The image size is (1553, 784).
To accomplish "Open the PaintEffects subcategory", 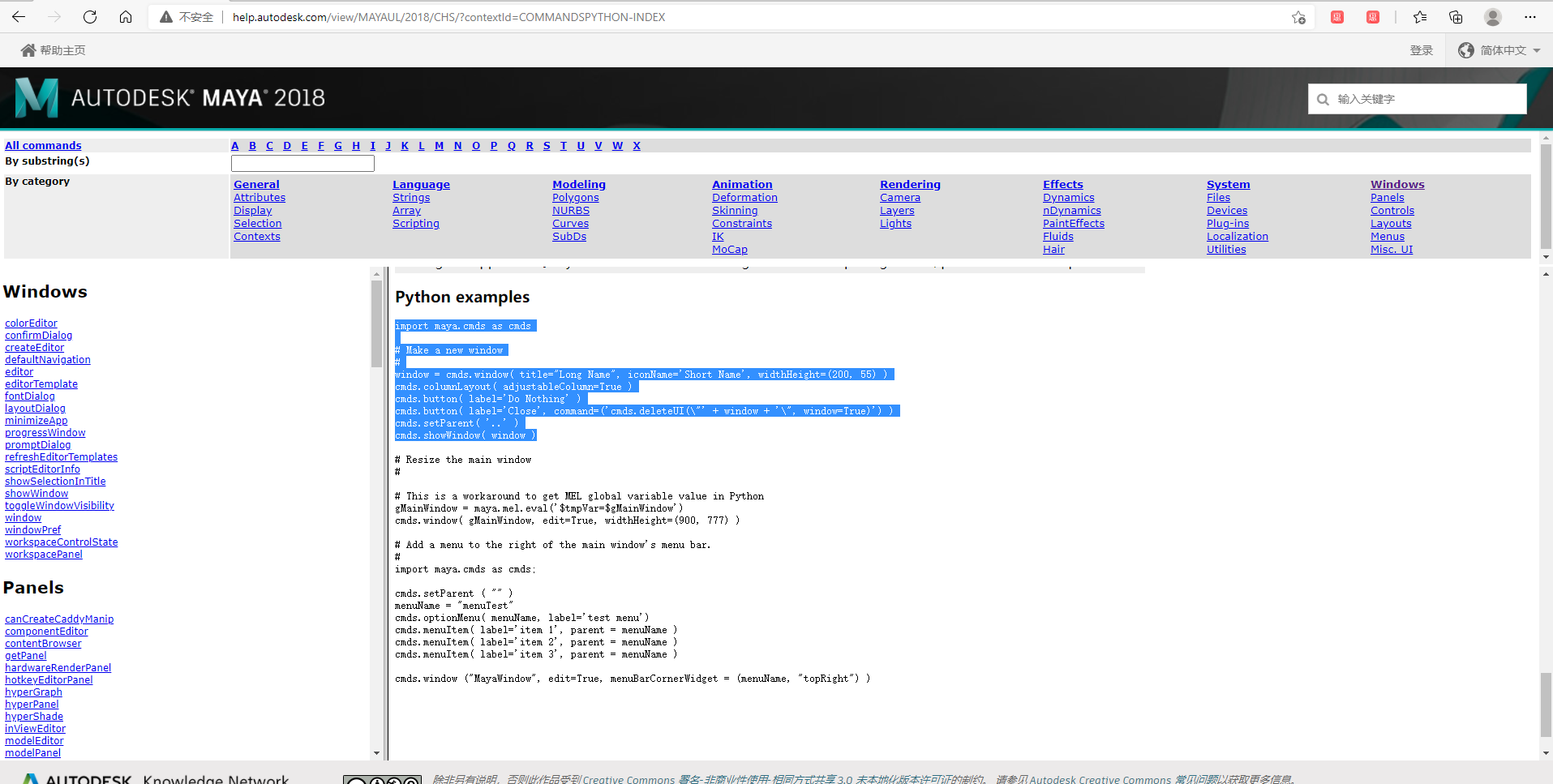I will 1074,224.
